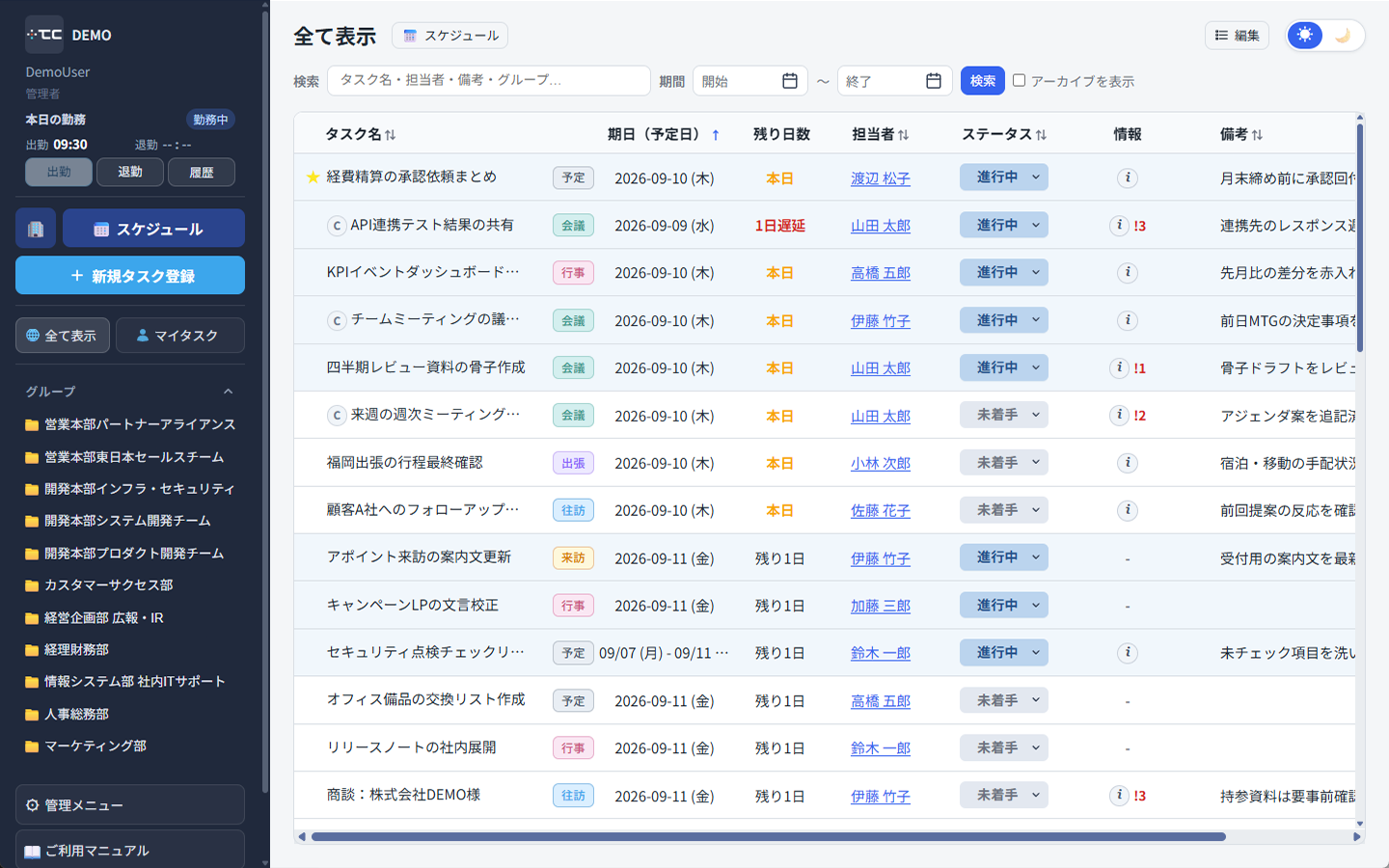Focus the タスク名・担当者 search field
Viewport: 1389px width, 868px height.
(x=489, y=81)
